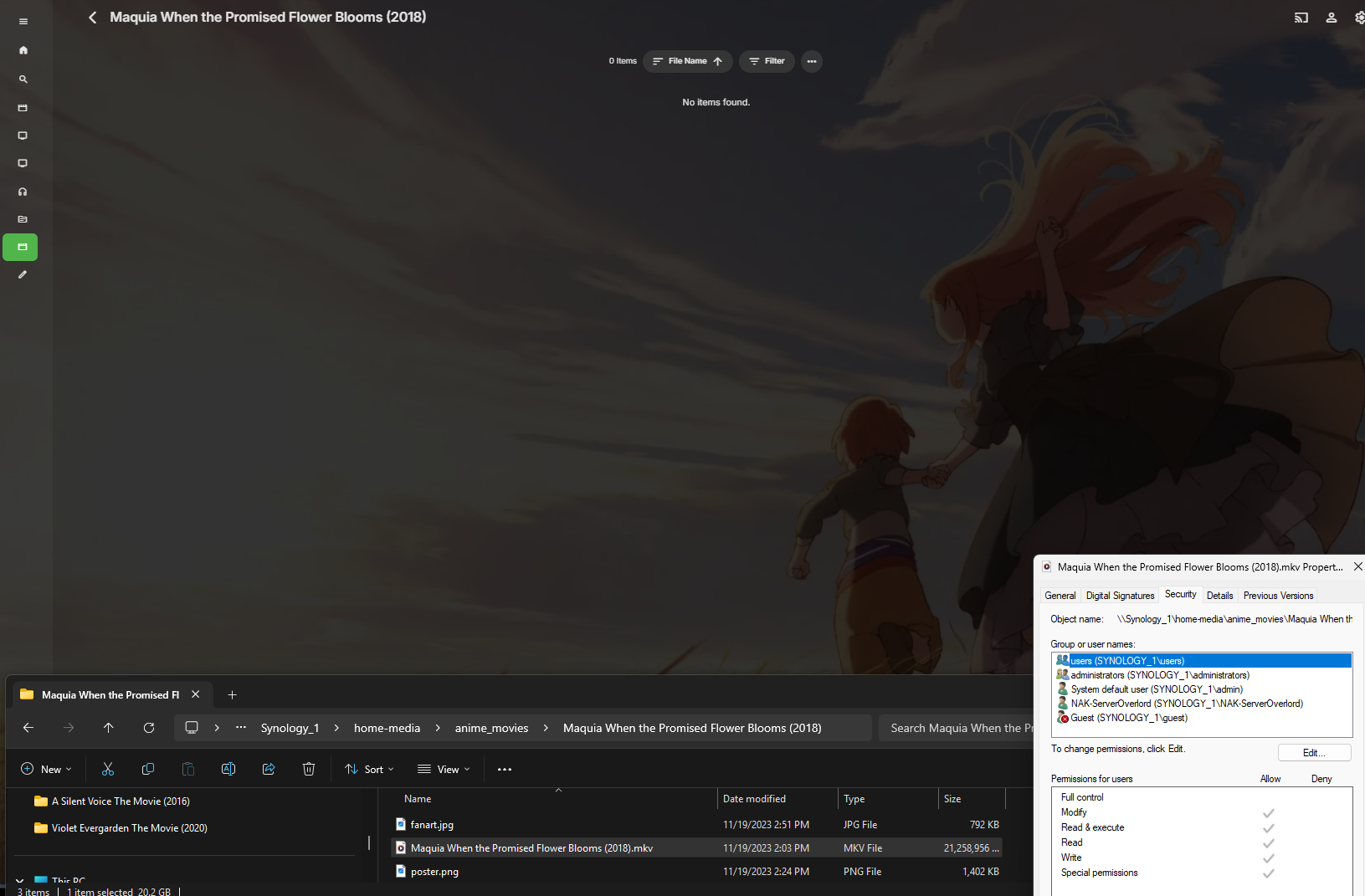This screenshot has height=896, width=1365.
Task: Refresh the File Explorer folder view
Action: click(x=149, y=728)
